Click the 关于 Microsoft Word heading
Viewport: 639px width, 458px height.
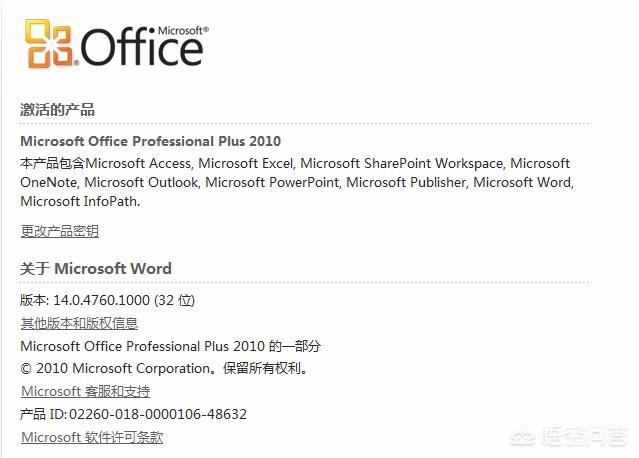point(96,268)
